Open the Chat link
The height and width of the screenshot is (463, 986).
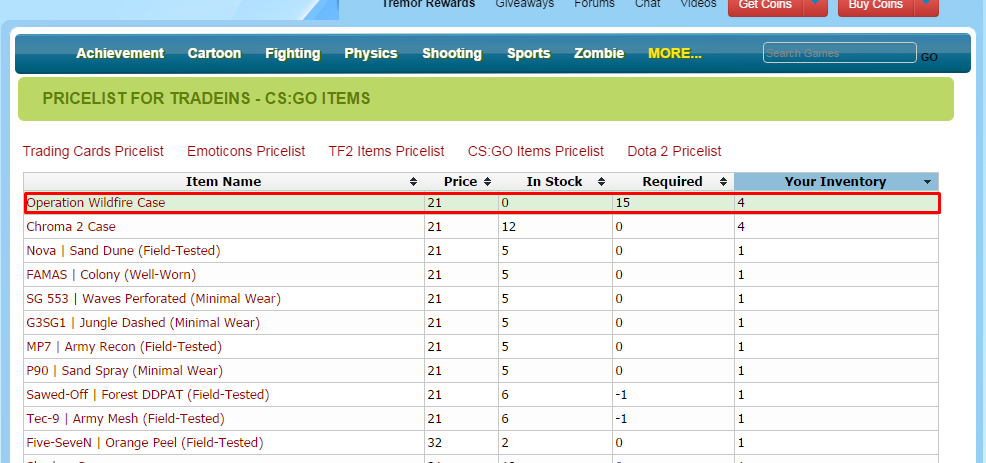648,4
